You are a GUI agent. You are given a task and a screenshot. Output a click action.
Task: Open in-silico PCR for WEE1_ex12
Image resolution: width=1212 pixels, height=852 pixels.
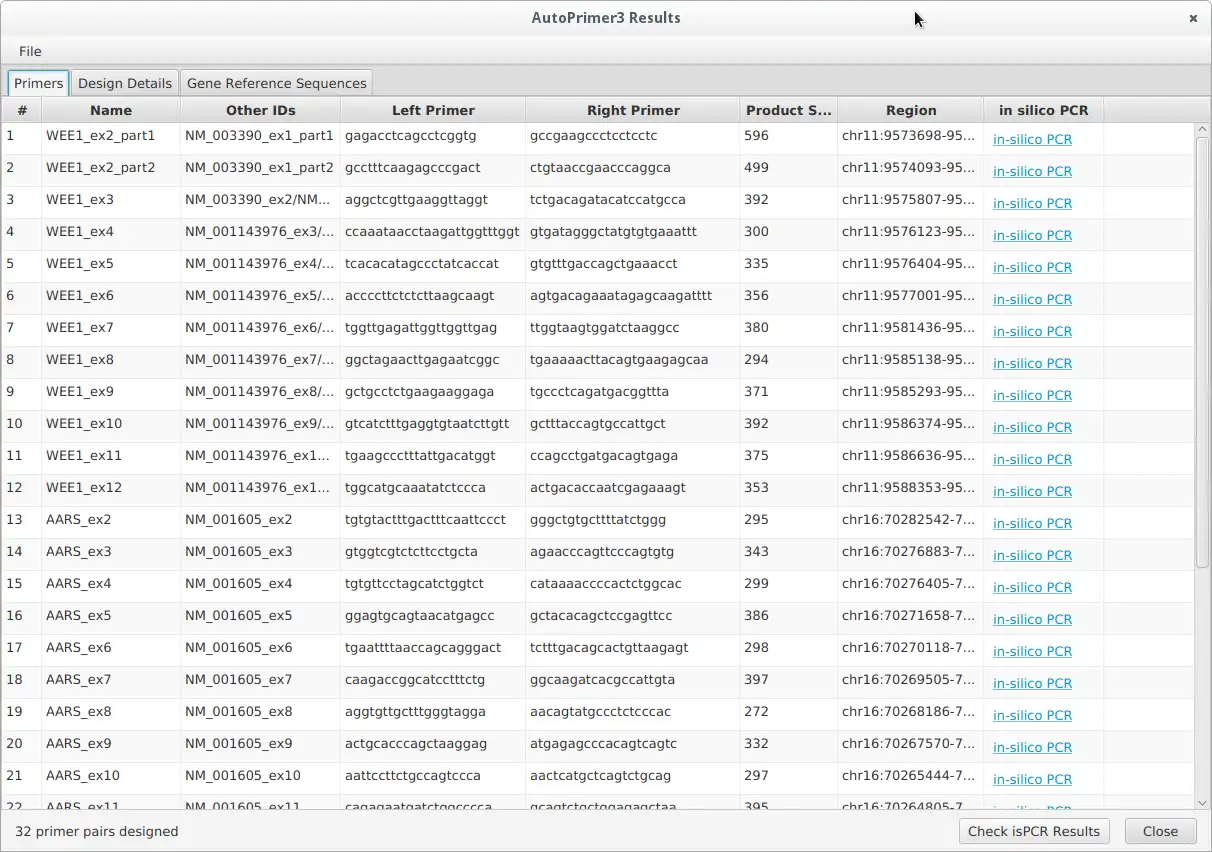pos(1032,491)
